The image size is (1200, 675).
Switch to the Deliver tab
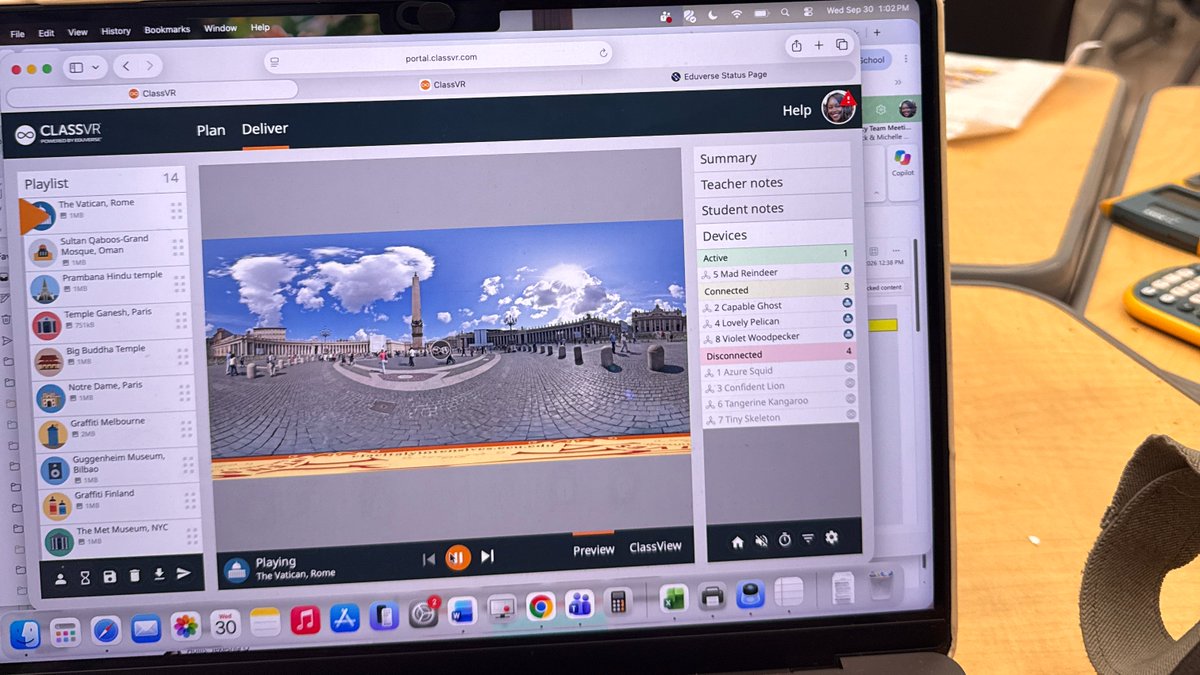coord(265,129)
